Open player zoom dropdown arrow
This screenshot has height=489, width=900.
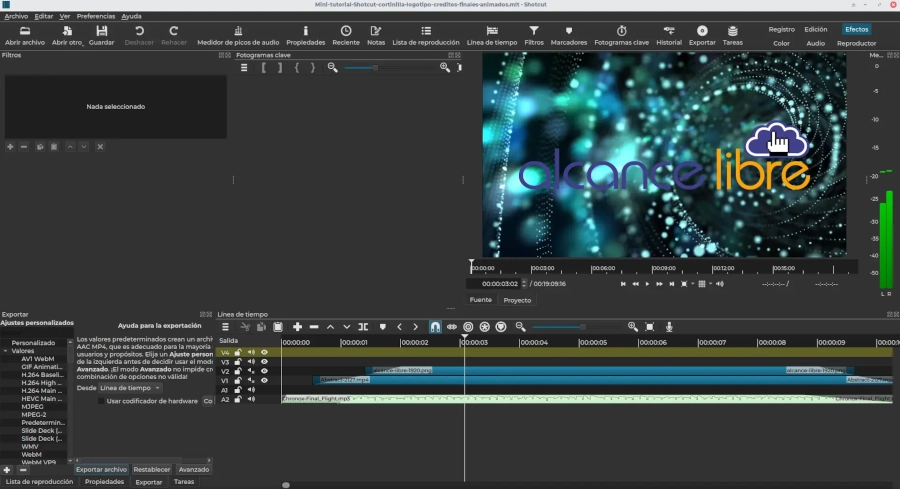click(x=693, y=284)
